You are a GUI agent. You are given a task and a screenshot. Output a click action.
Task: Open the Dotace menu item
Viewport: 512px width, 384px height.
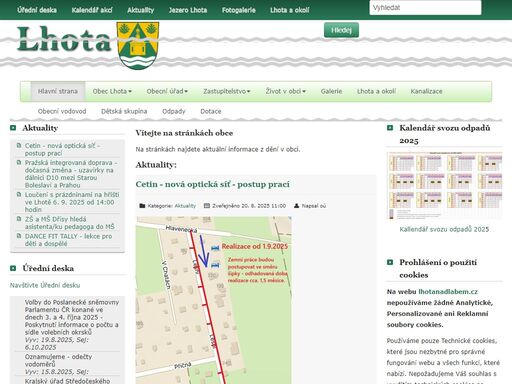211,111
